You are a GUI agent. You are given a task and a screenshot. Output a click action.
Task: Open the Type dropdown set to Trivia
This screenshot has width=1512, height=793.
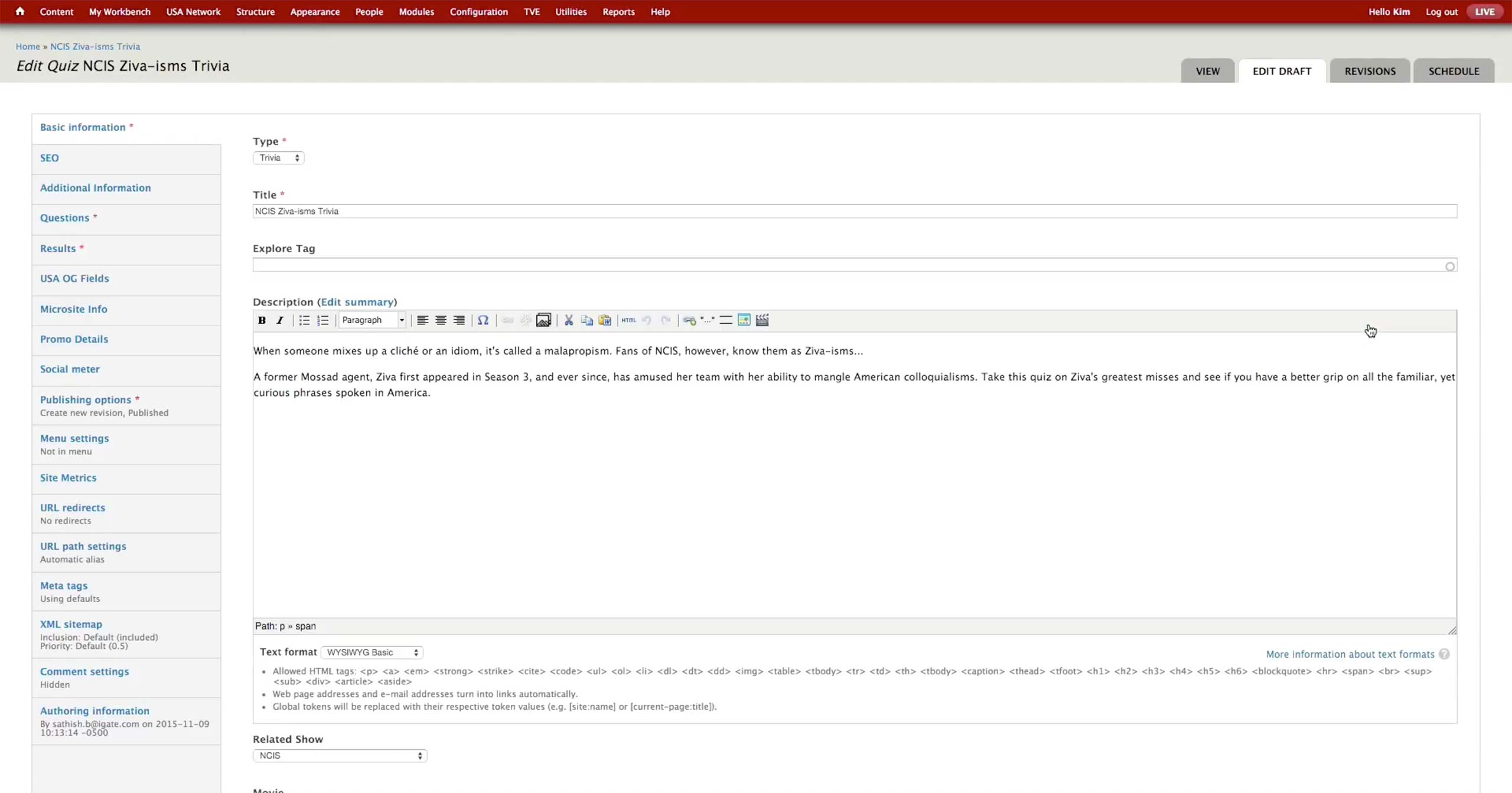[x=278, y=158]
